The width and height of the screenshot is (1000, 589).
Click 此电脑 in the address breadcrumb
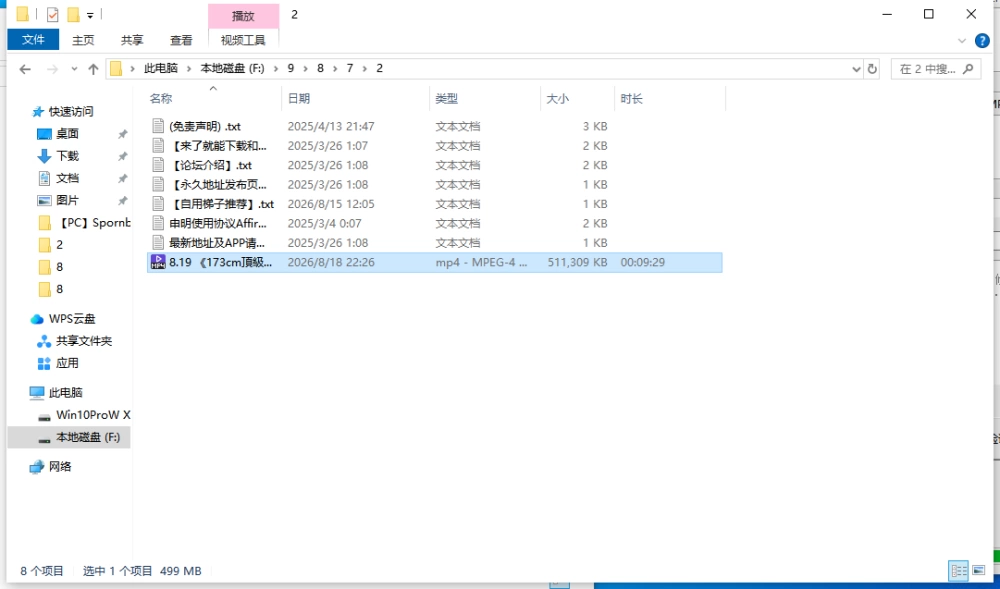pyautogui.click(x=161, y=68)
